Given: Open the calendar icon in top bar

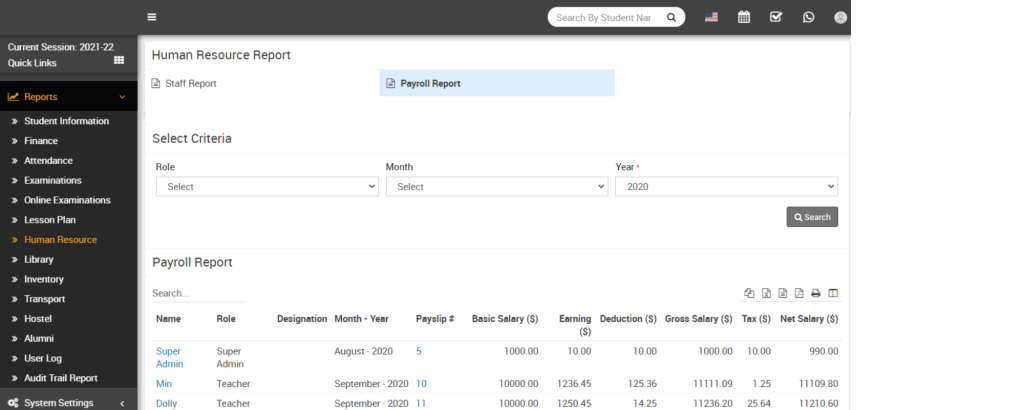Looking at the screenshot, I should point(744,17).
